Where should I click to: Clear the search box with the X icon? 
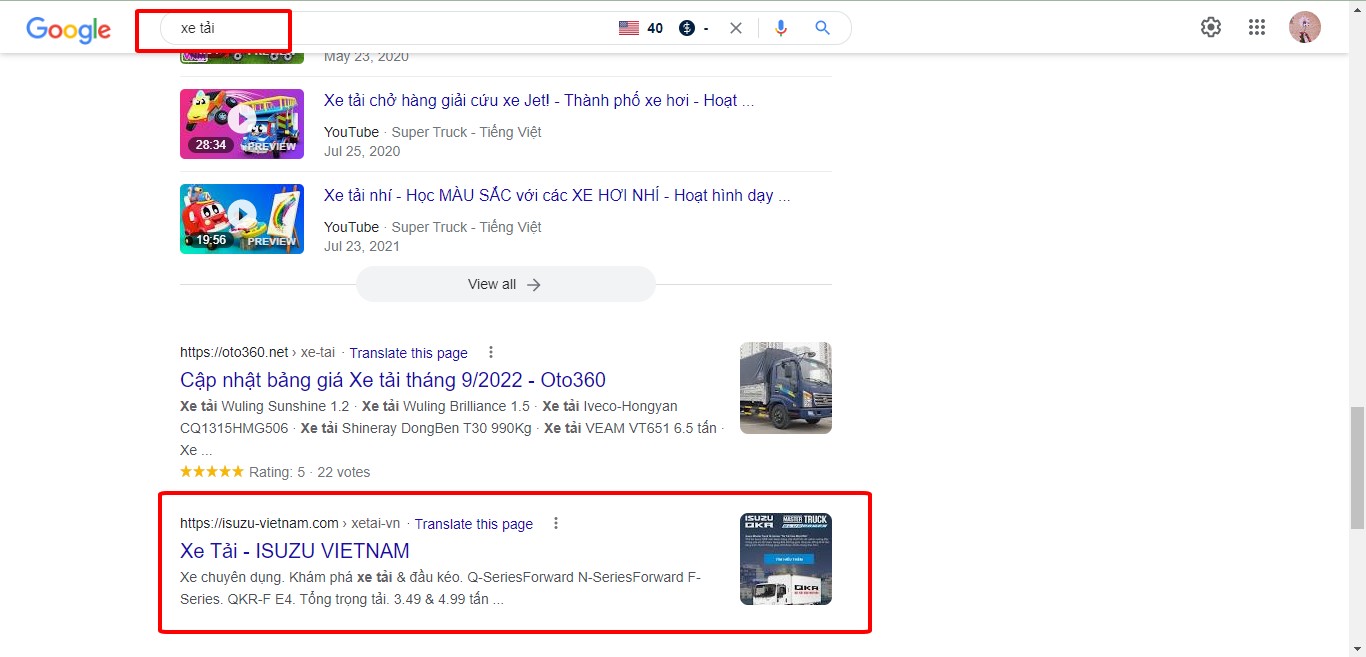click(736, 28)
